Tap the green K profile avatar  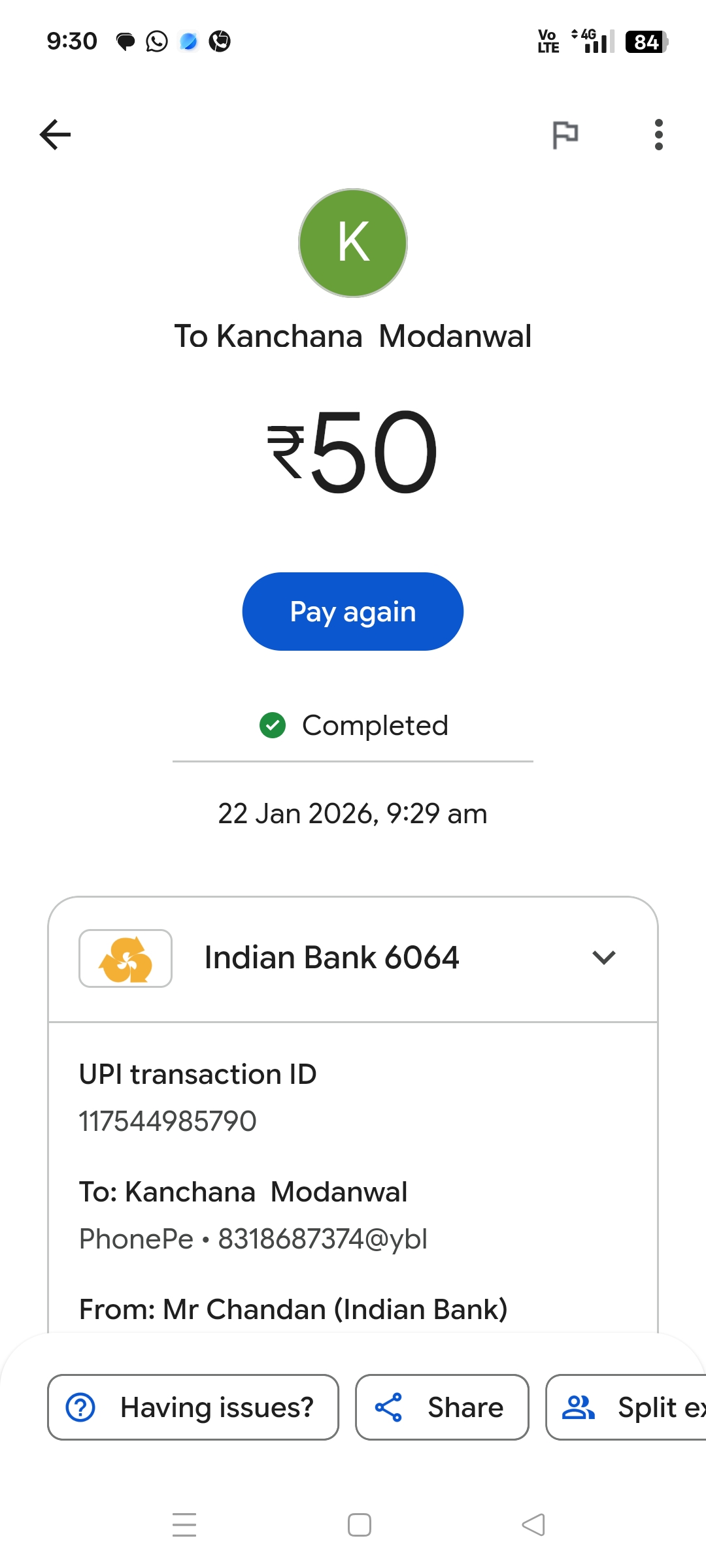click(353, 243)
